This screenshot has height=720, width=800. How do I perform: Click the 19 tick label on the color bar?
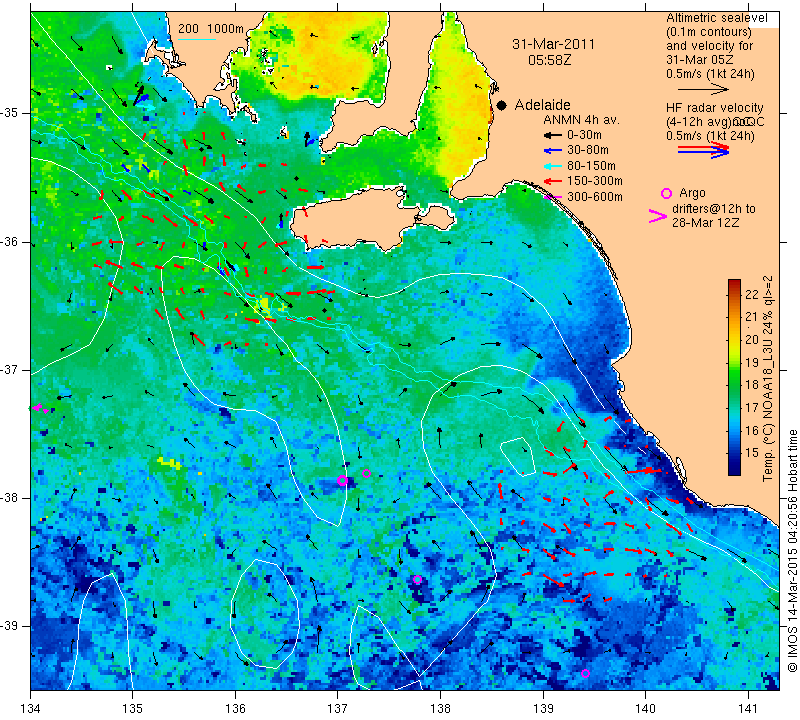[752, 362]
